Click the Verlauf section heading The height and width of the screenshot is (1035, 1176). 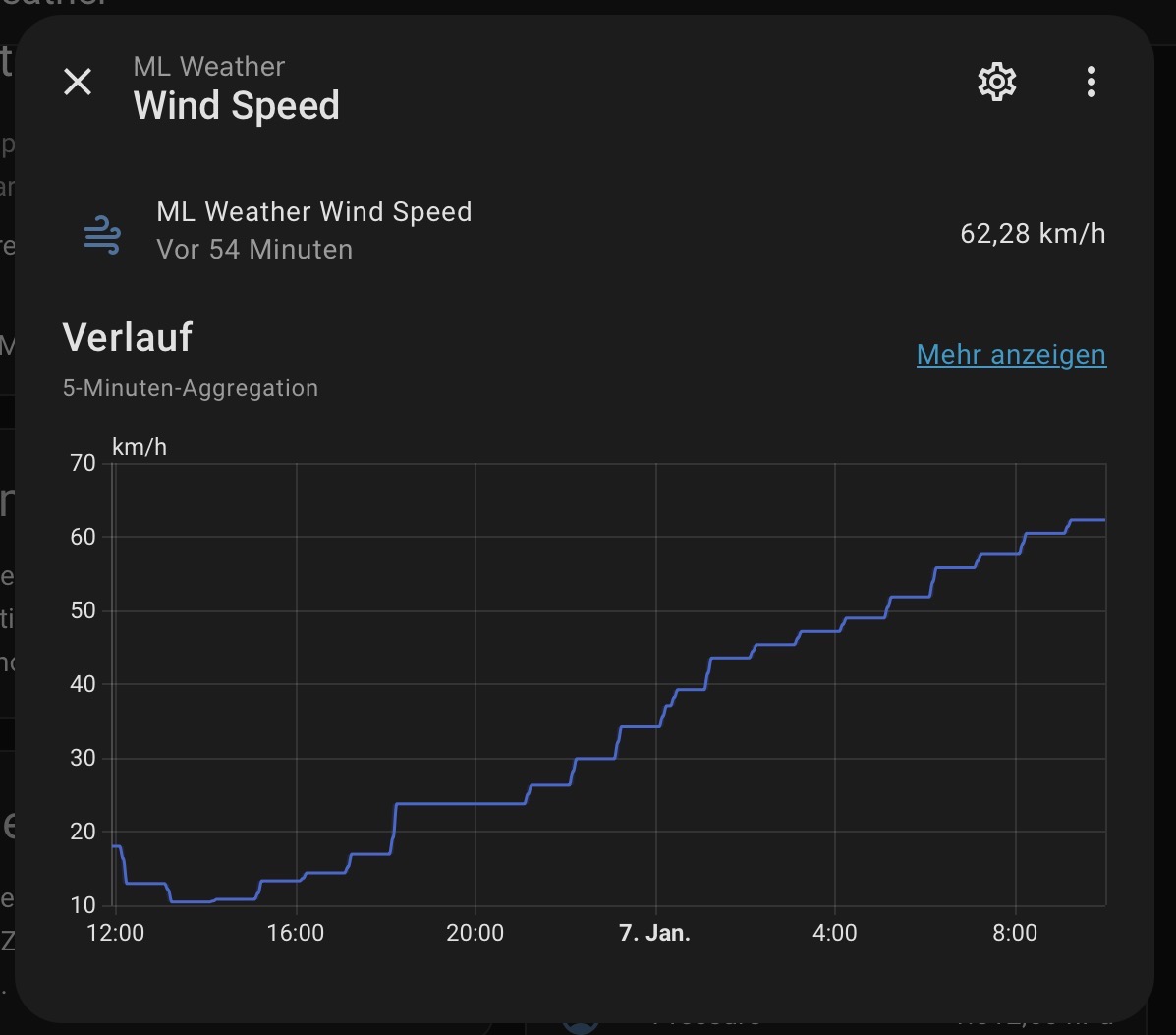pos(128,337)
